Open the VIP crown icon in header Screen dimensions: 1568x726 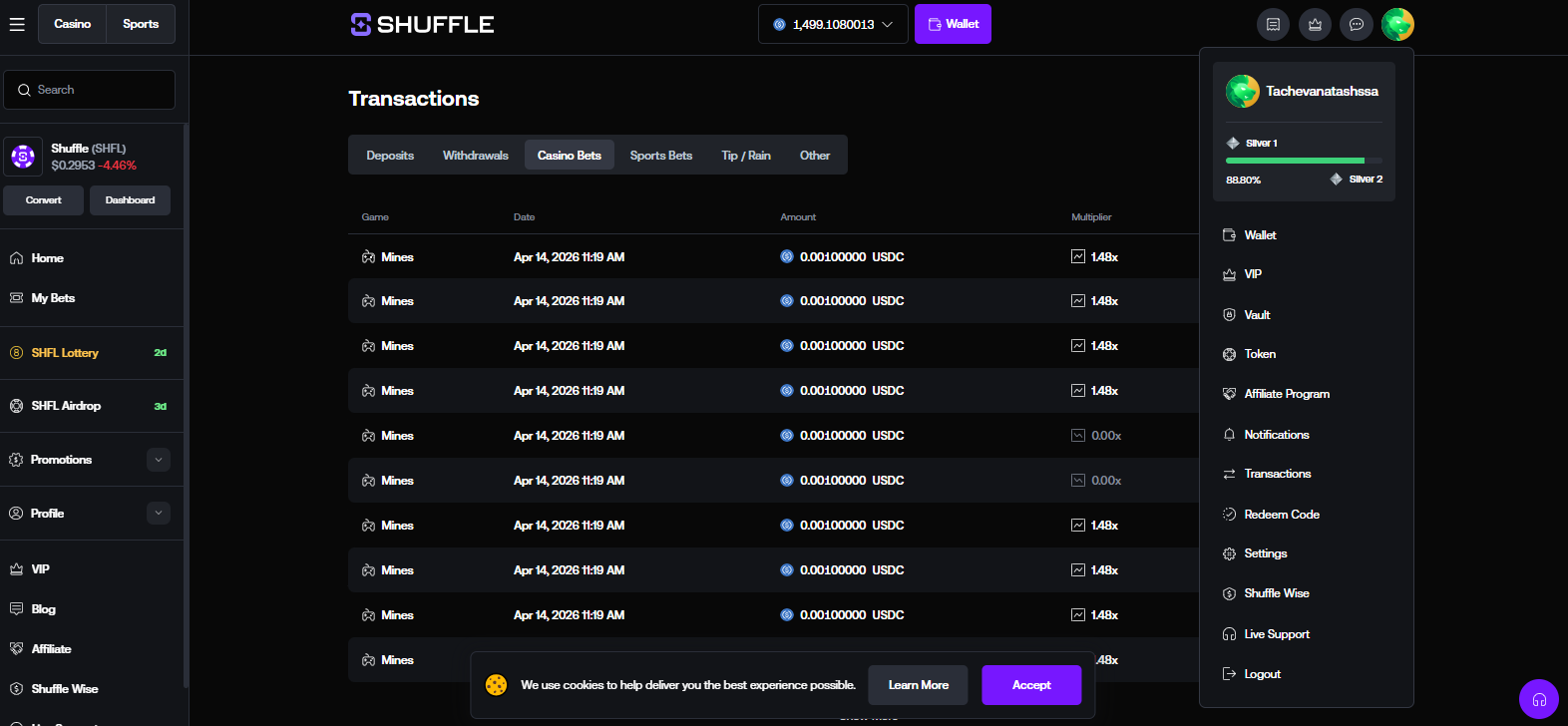(x=1315, y=25)
